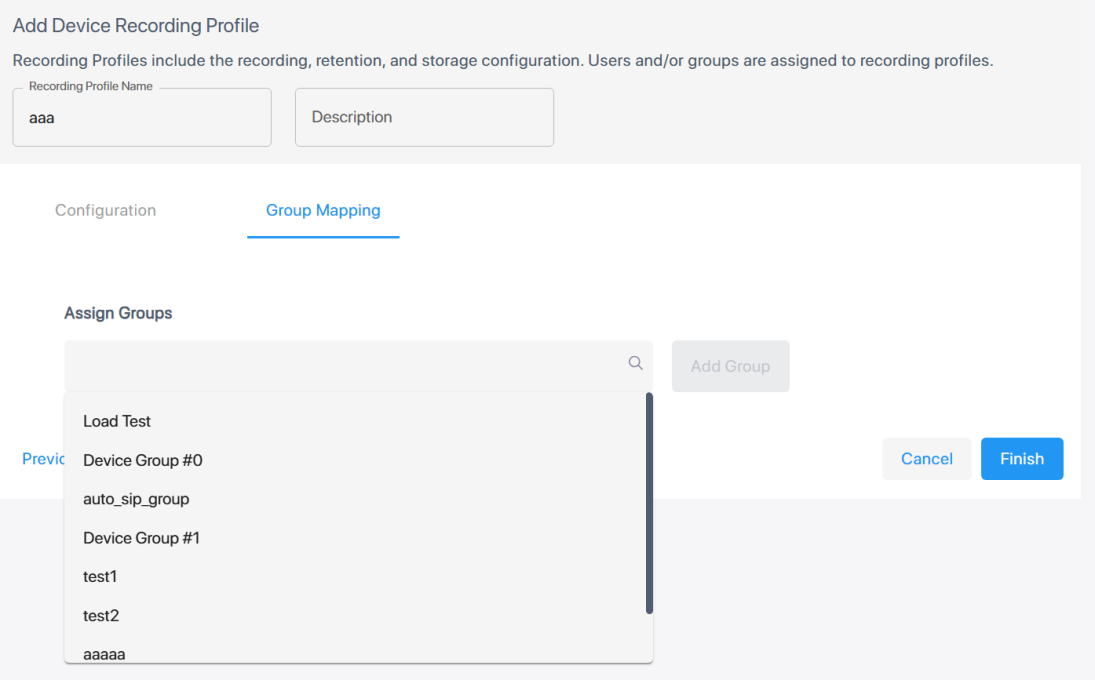Choose the test1 group entry
Screen dimensions: 1095x680
click(x=100, y=576)
